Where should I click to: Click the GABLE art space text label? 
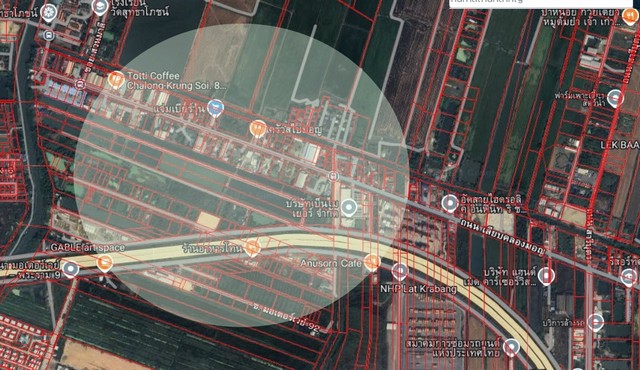pos(88,248)
